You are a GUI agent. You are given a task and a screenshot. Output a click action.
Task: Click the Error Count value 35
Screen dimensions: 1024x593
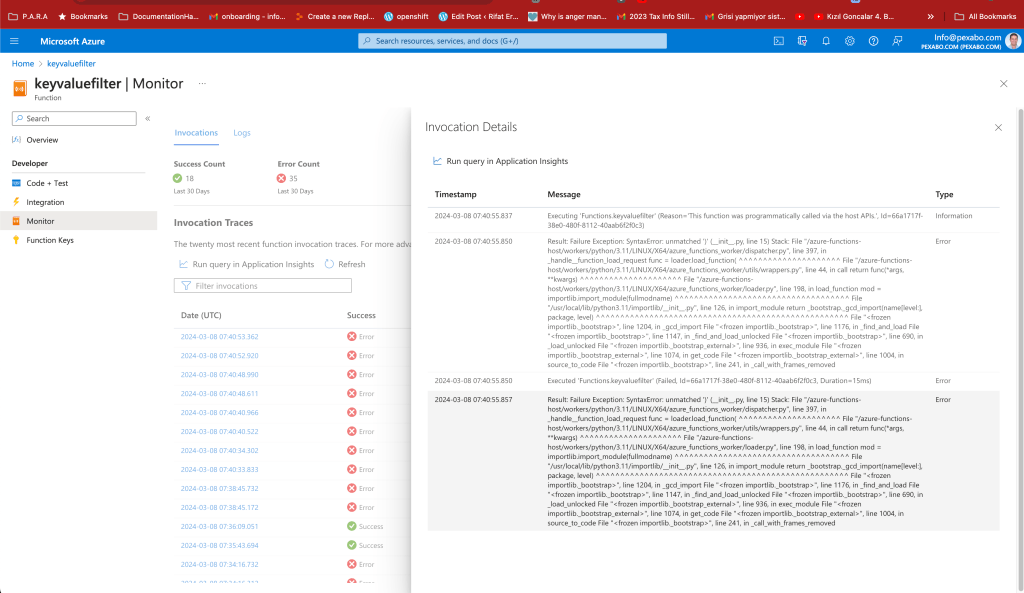click(x=293, y=178)
